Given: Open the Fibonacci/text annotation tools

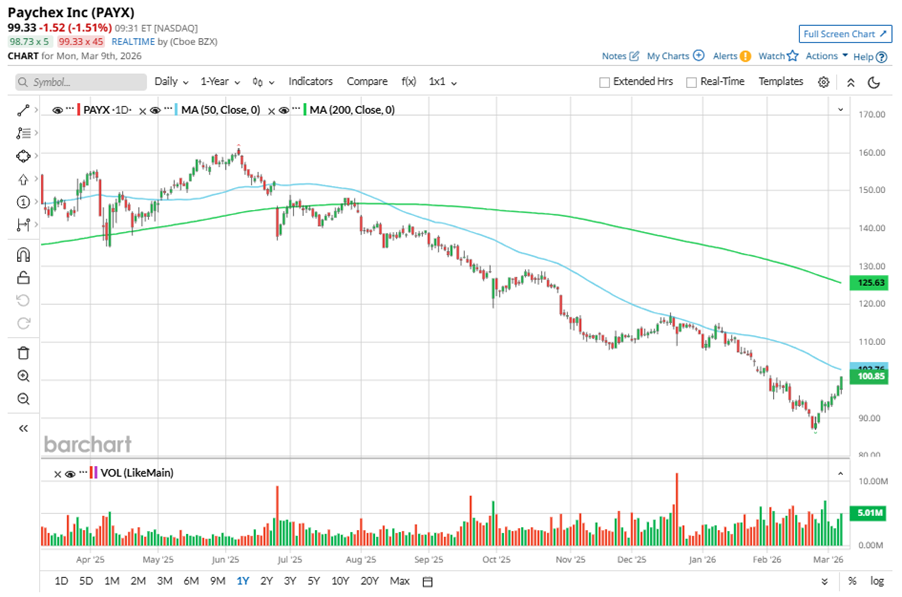Looking at the screenshot, I should (x=23, y=133).
